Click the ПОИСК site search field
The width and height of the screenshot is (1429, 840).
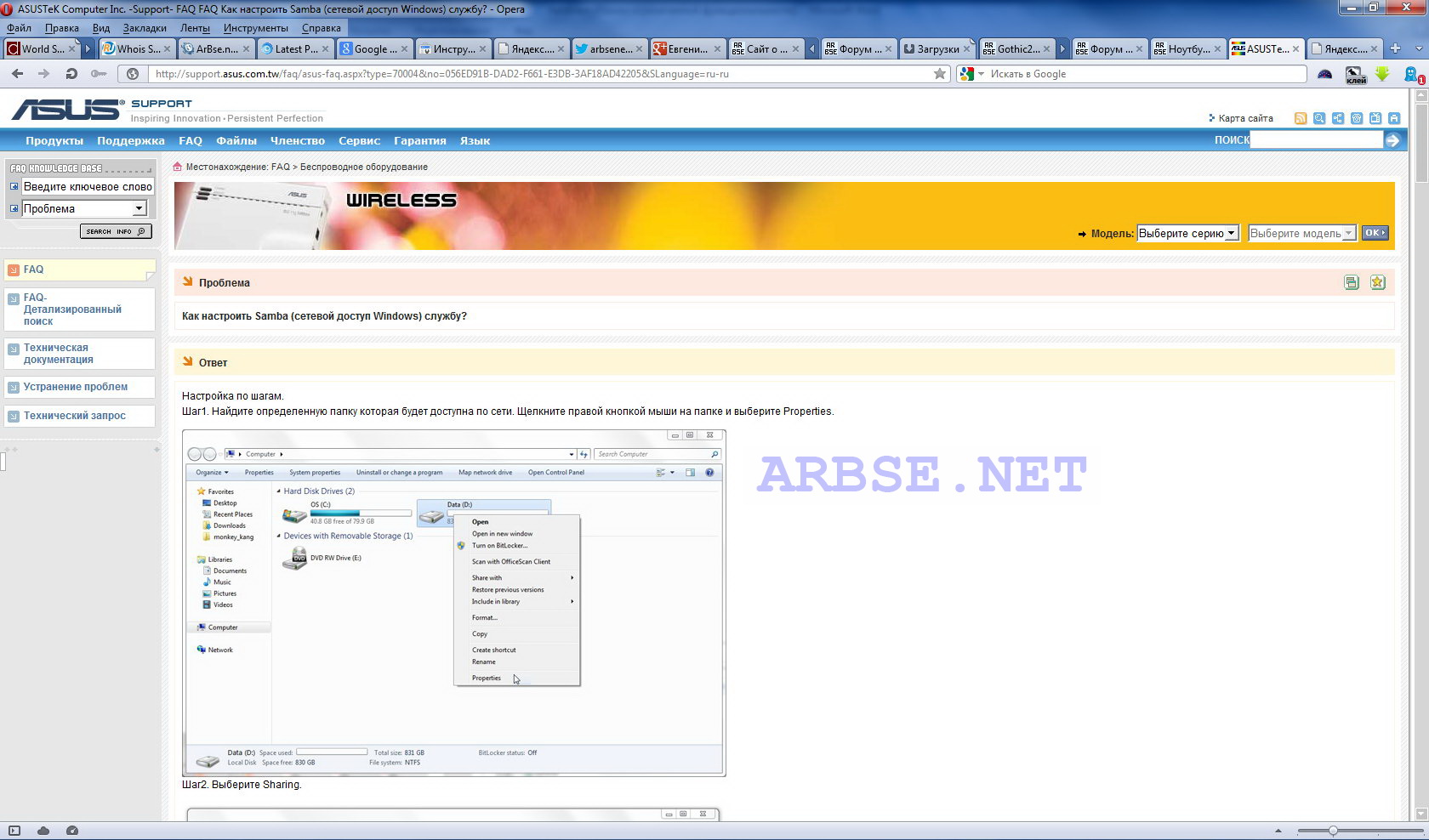point(1317,140)
